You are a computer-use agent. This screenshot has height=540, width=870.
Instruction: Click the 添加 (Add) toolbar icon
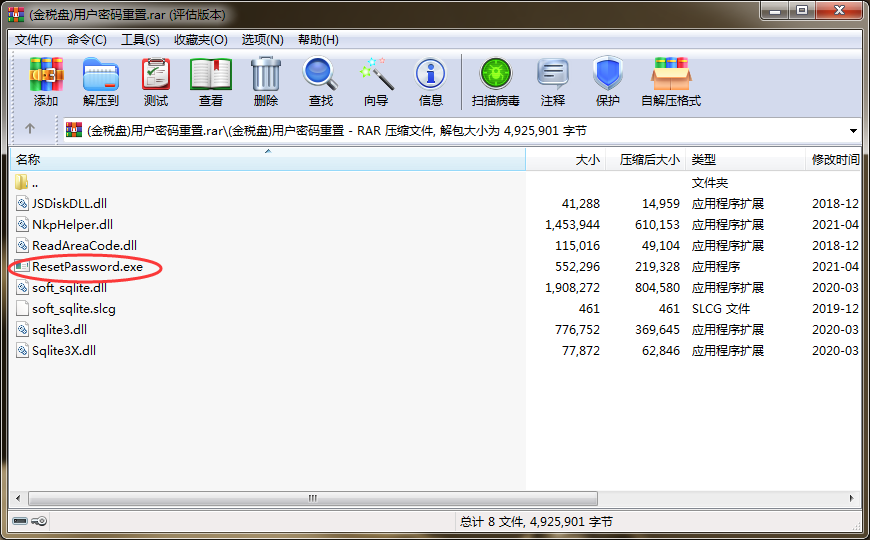click(46, 74)
